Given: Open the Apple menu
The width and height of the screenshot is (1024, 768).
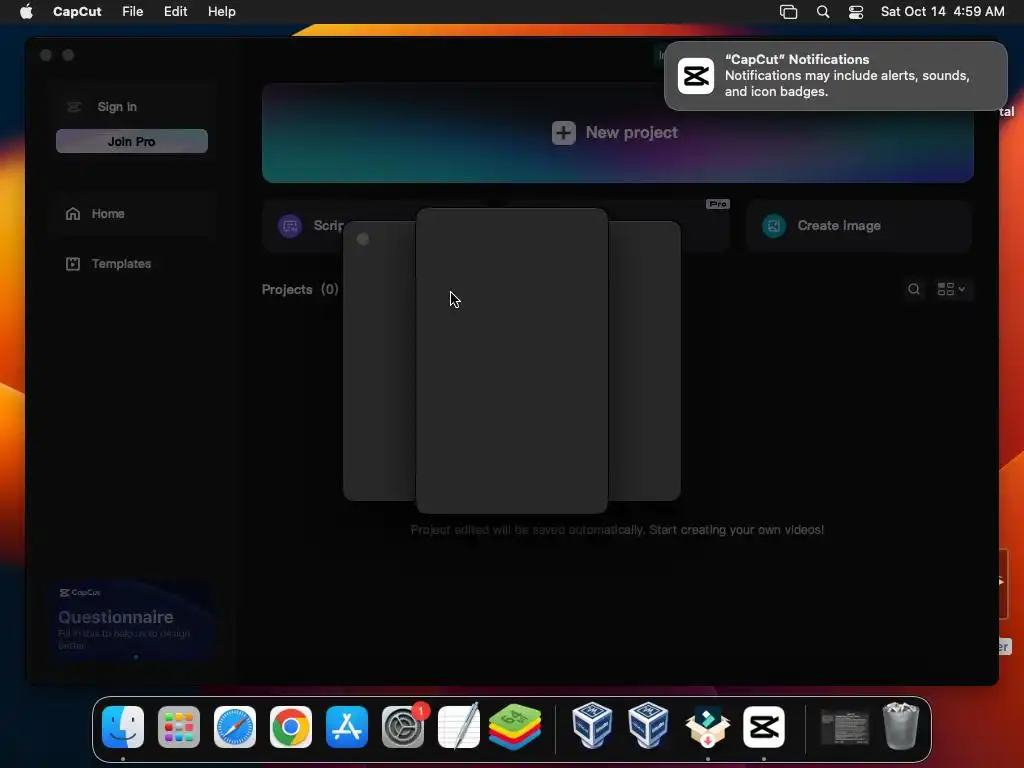Looking at the screenshot, I should [26, 12].
